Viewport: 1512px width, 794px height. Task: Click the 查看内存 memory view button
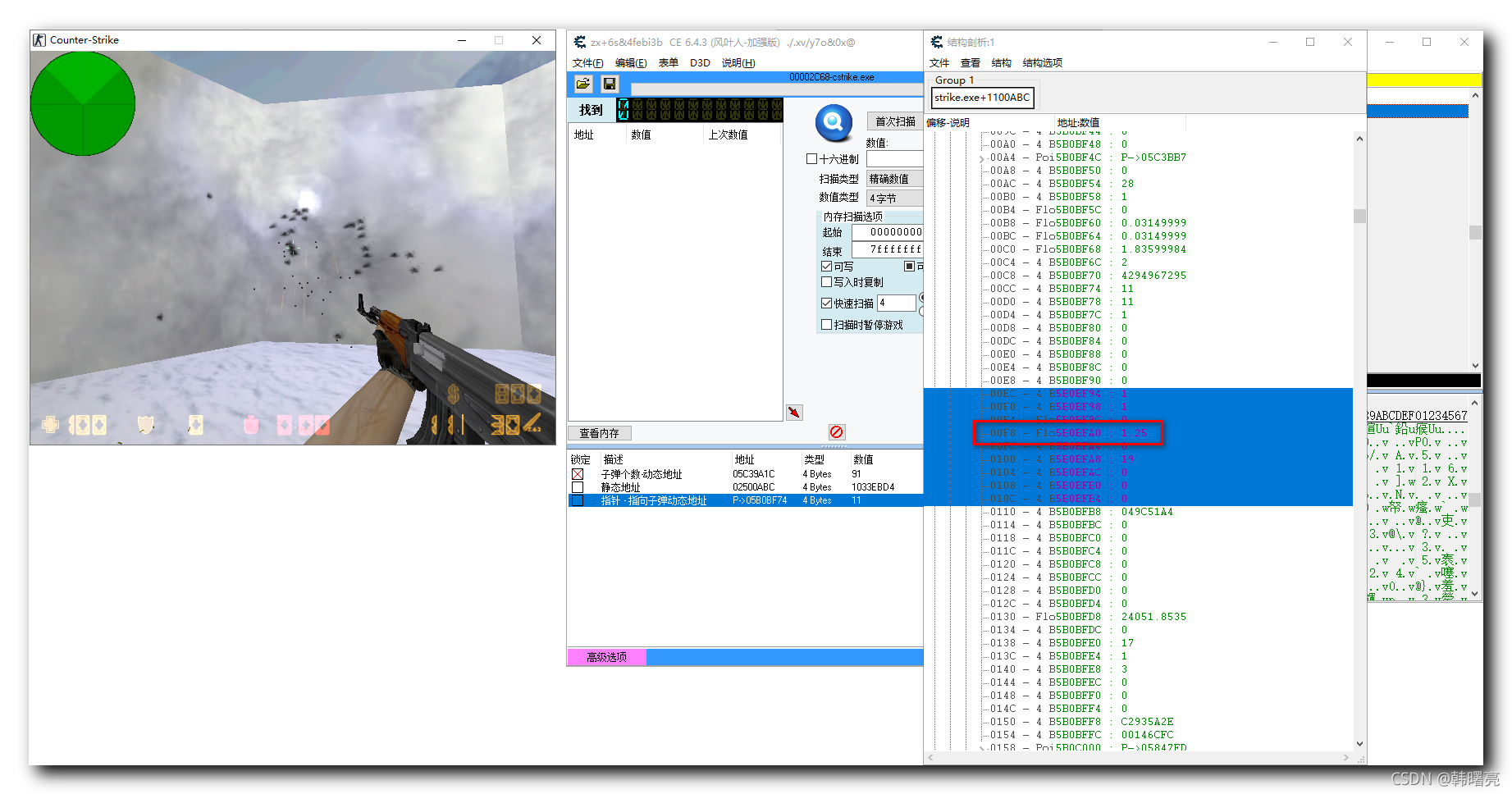[x=600, y=433]
